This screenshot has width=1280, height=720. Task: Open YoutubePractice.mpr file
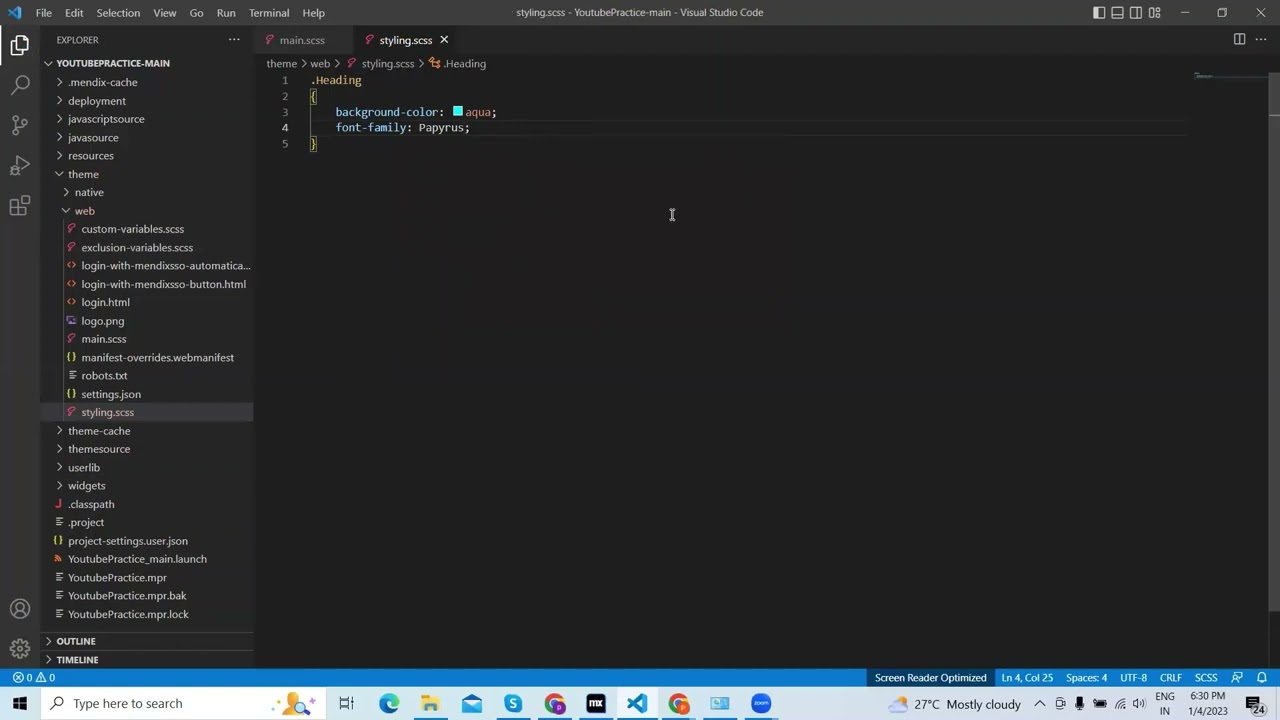click(117, 577)
